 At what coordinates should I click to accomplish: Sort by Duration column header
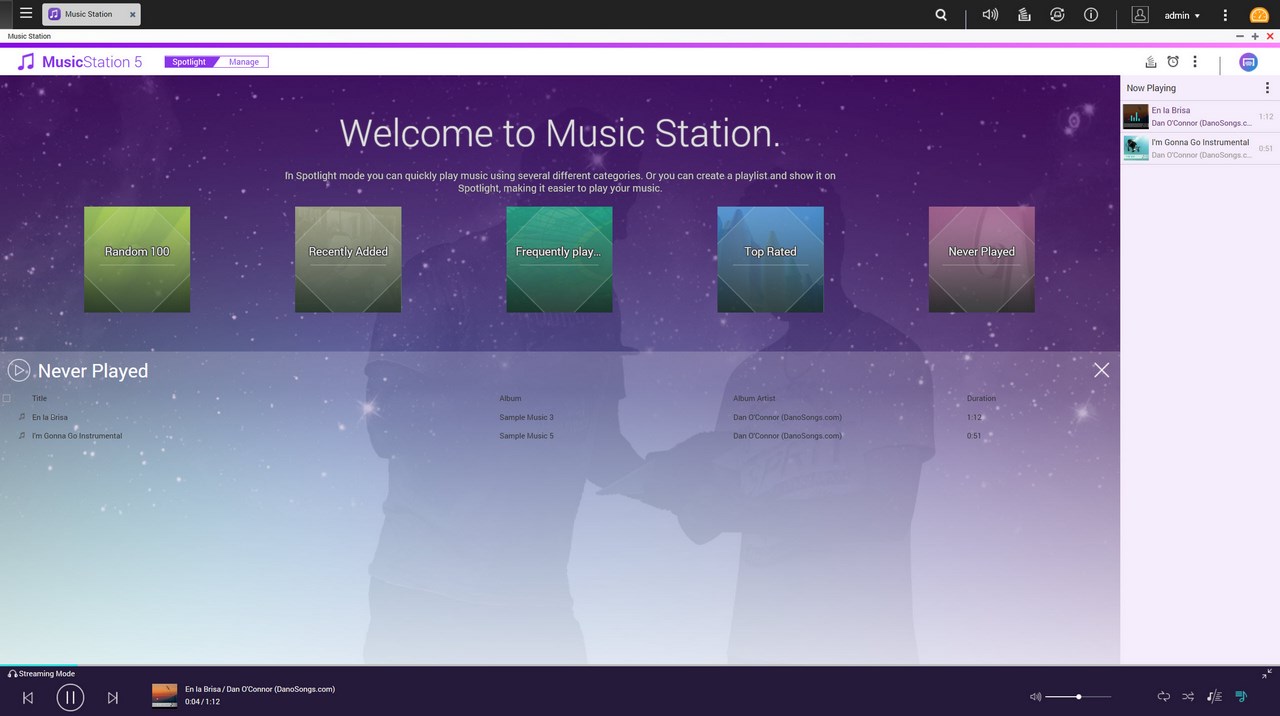[981, 398]
